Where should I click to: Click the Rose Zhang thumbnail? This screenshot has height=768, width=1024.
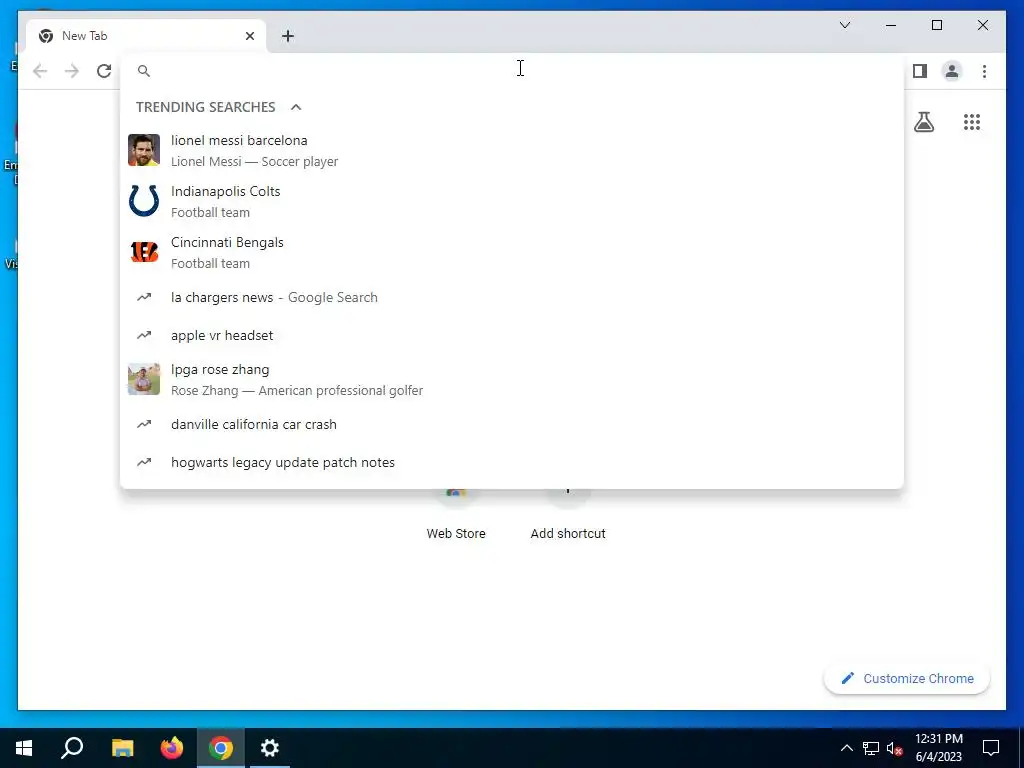[144, 379]
